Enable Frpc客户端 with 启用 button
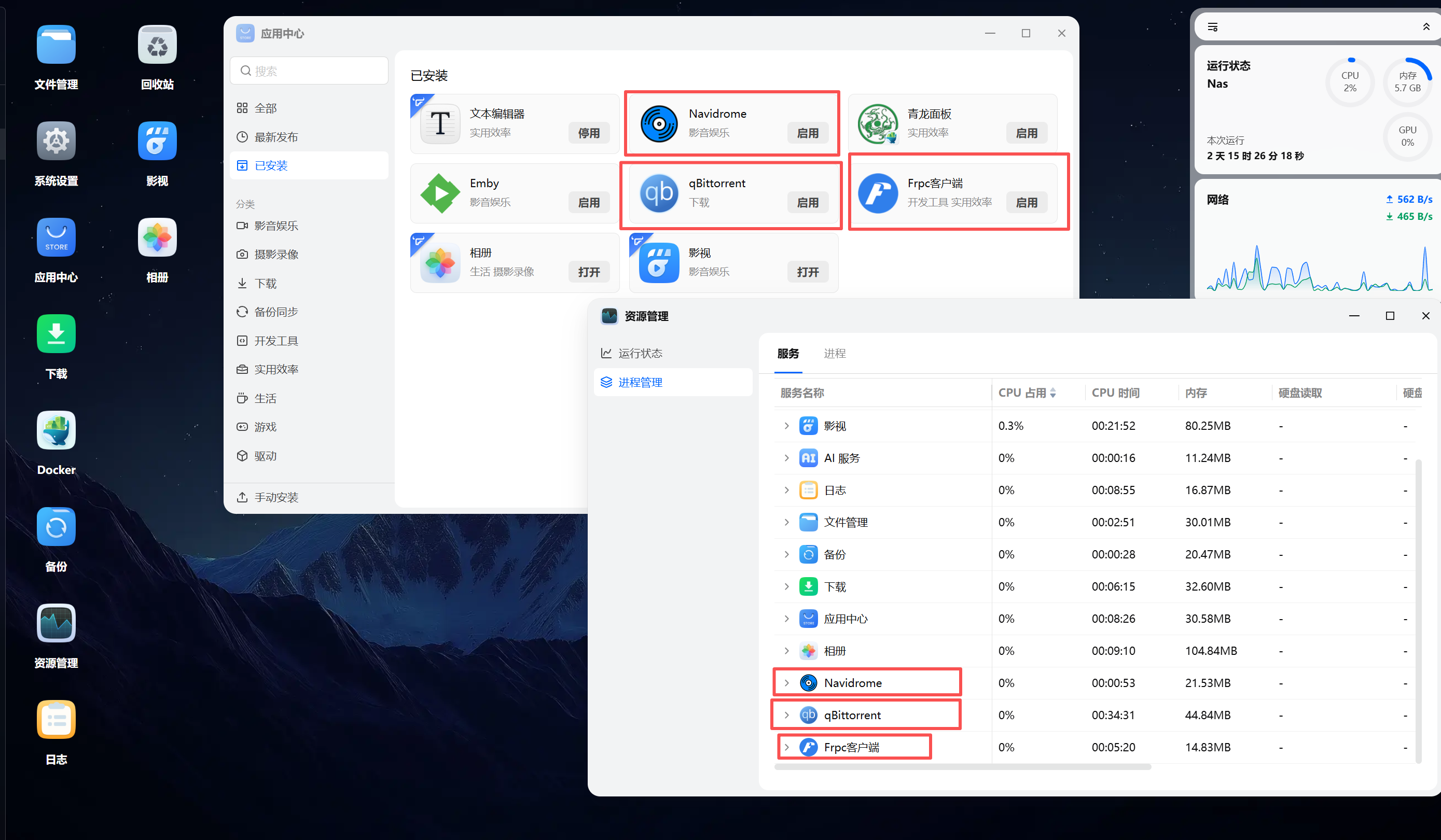Viewport: 1441px width, 840px height. click(x=1027, y=202)
